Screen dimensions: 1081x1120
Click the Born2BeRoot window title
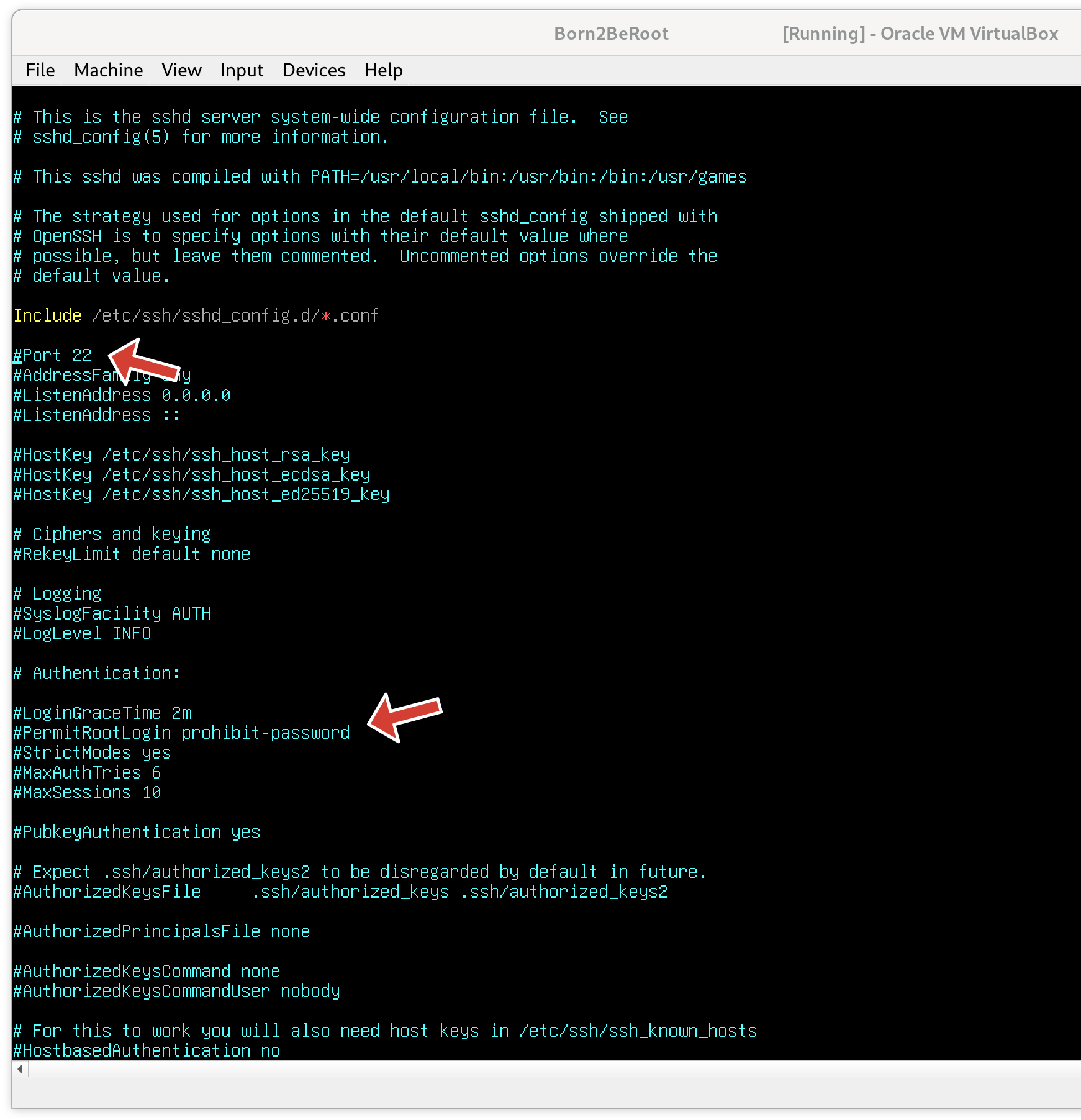coord(611,34)
